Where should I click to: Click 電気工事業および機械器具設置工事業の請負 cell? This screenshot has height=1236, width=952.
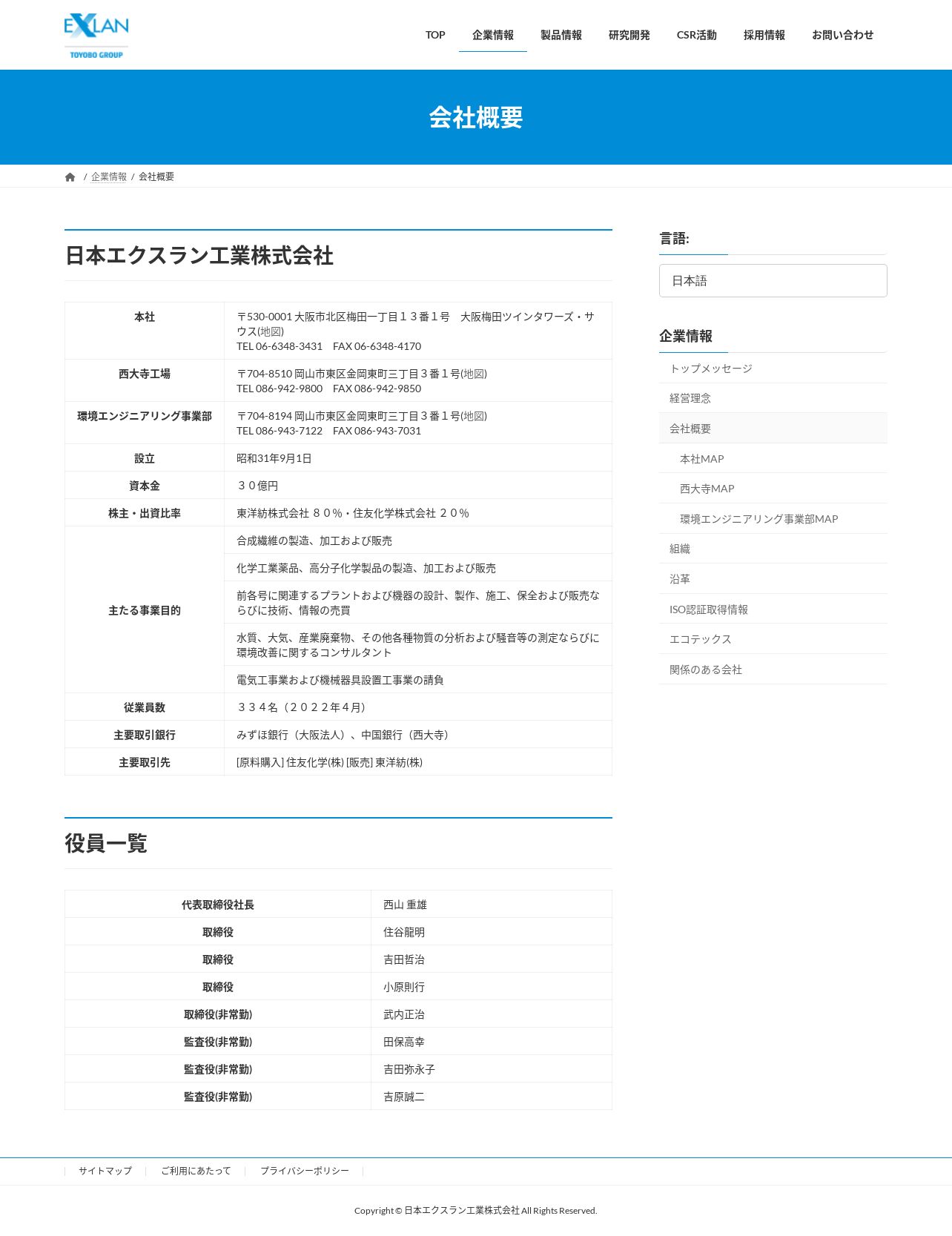[x=418, y=680]
